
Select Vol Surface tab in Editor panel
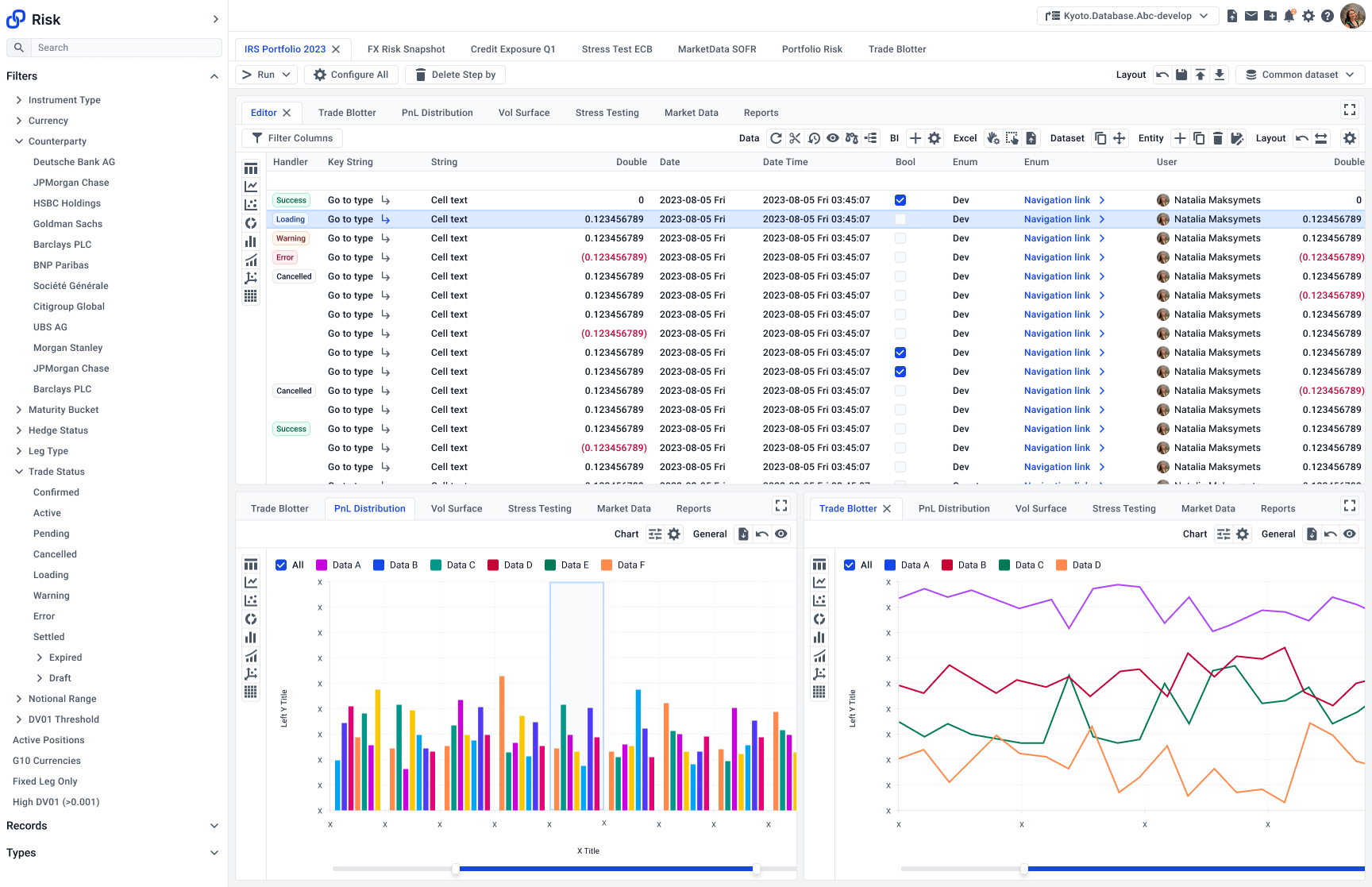point(524,113)
